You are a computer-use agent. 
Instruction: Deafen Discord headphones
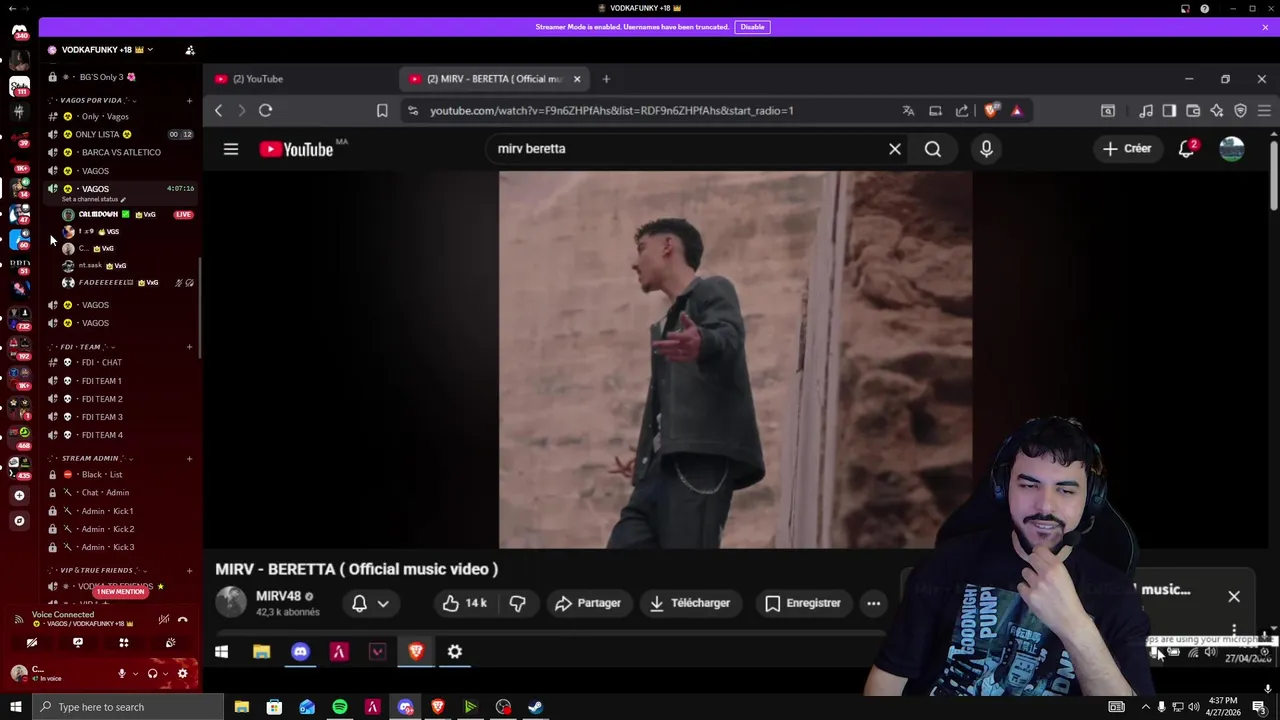(x=152, y=673)
